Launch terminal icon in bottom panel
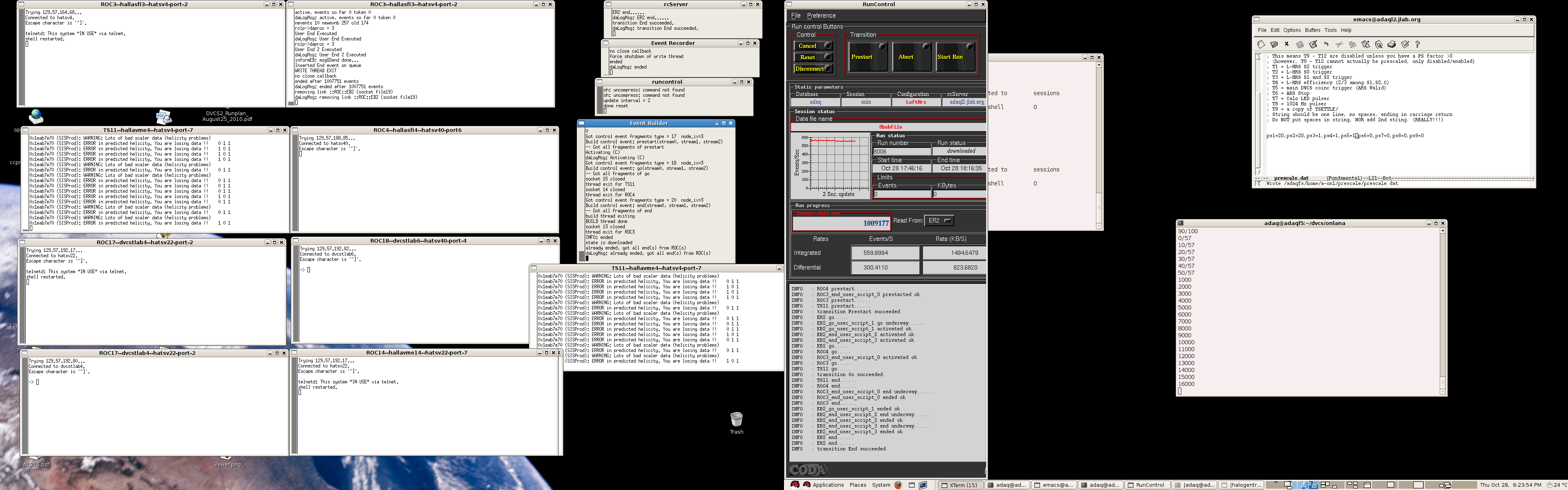1568x490 pixels. pyautogui.click(x=923, y=485)
